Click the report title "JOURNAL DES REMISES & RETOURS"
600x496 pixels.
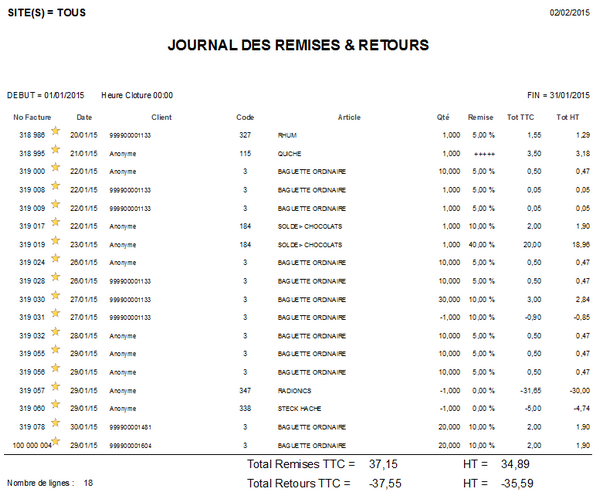[x=298, y=45]
